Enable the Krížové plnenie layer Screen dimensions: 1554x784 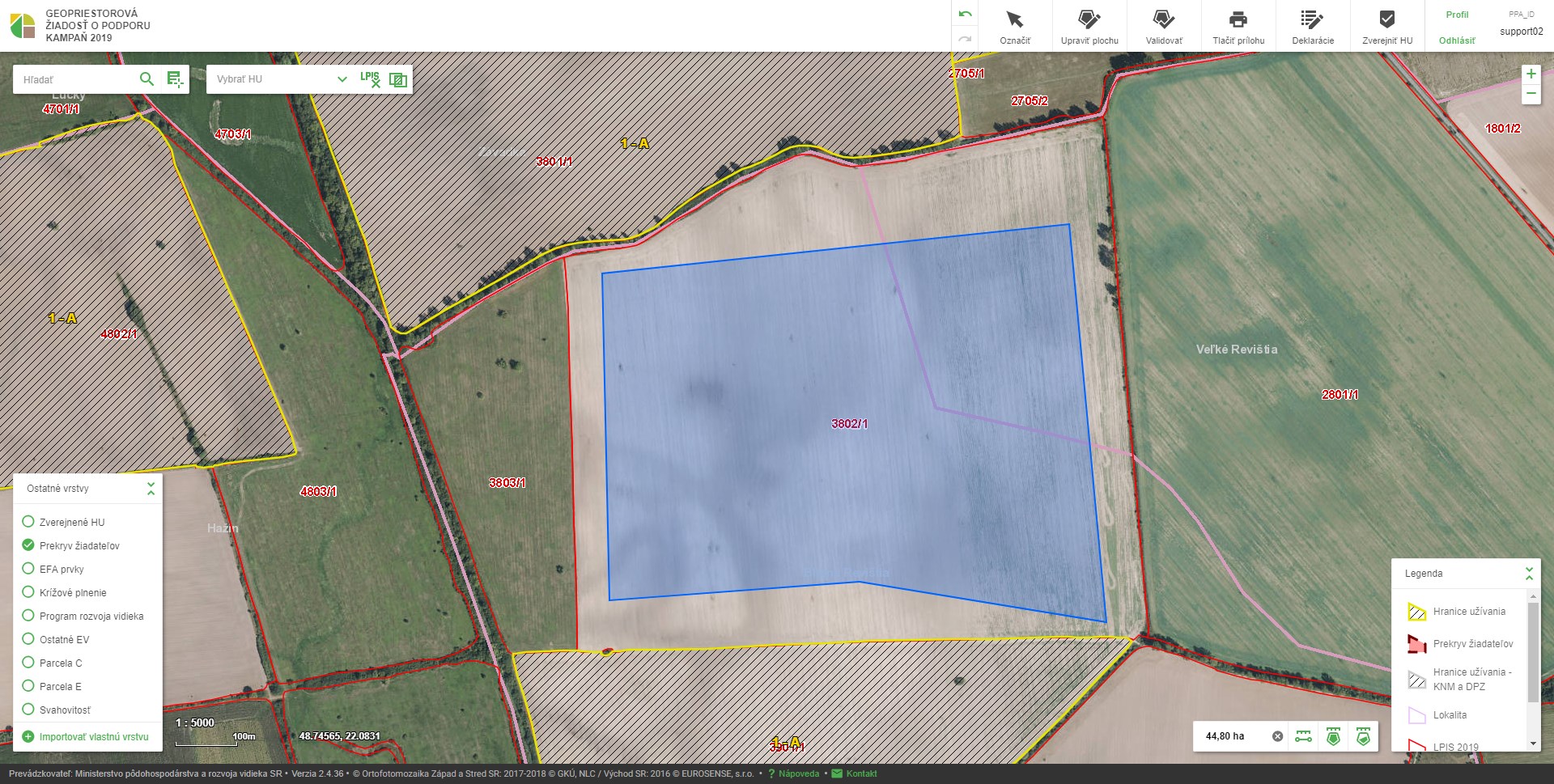click(28, 592)
